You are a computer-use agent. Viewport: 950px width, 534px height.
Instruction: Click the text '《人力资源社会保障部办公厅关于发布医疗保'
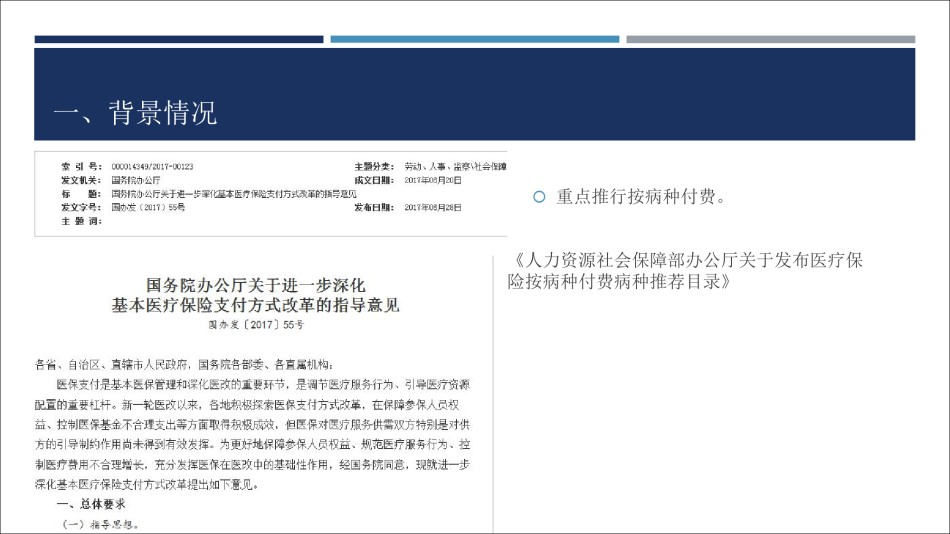point(686,260)
